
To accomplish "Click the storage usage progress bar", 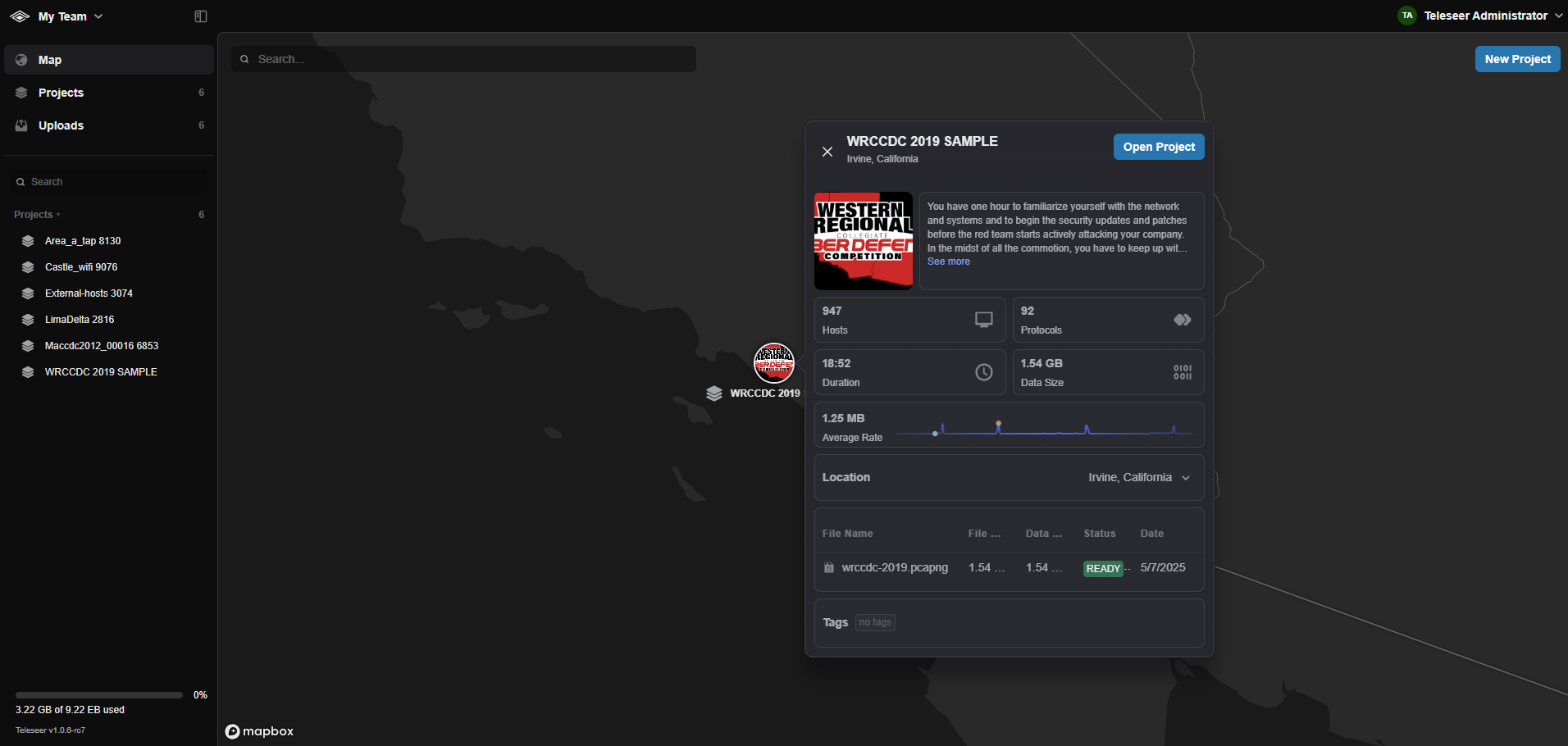I will (x=99, y=695).
